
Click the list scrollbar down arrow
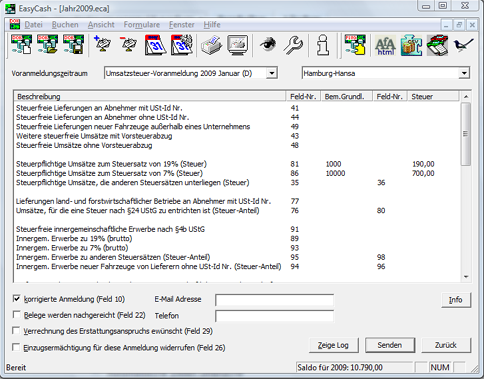click(x=466, y=277)
